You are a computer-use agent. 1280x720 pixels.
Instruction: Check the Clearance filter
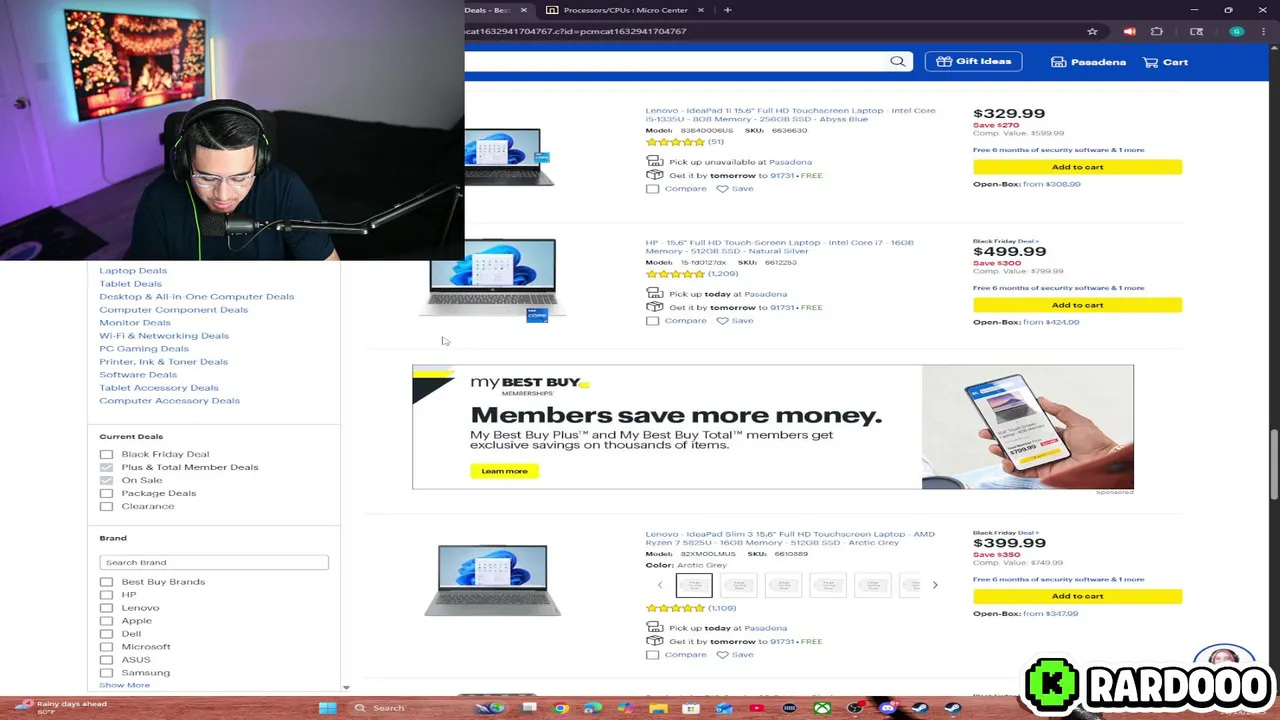[x=106, y=506]
